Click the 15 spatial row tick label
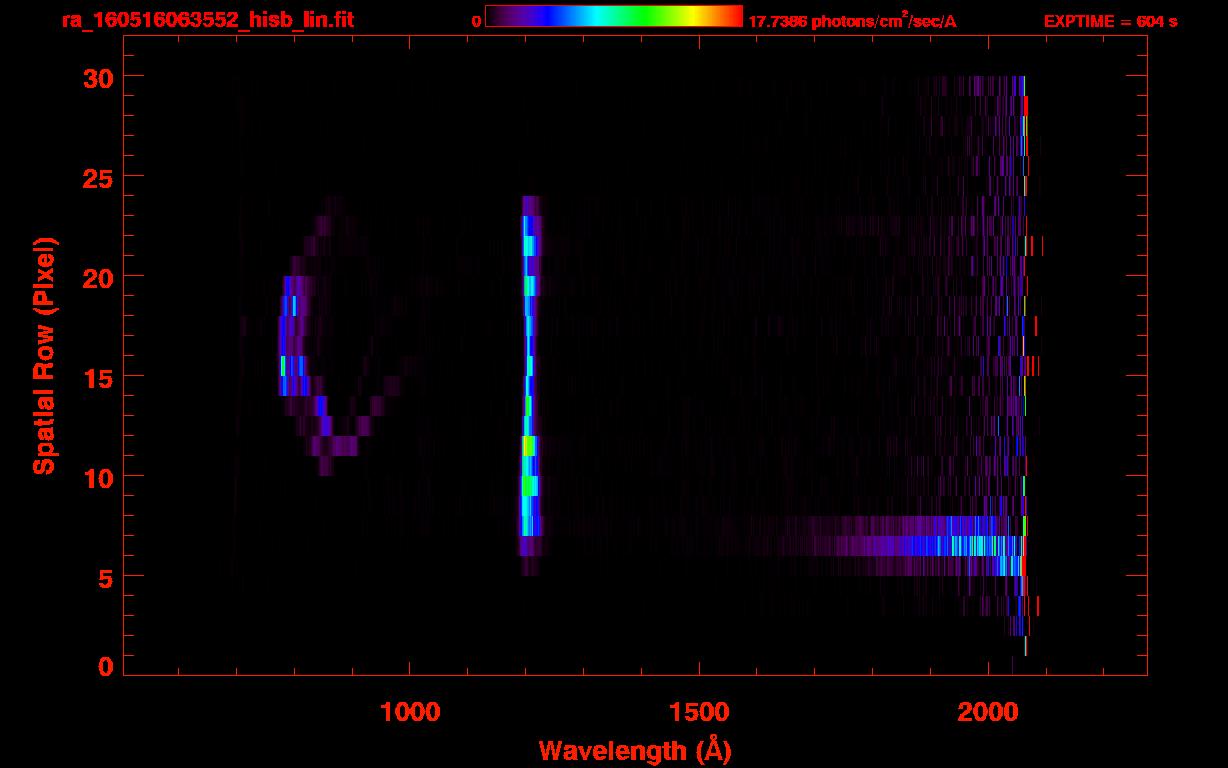The image size is (1228, 768). coord(96,377)
